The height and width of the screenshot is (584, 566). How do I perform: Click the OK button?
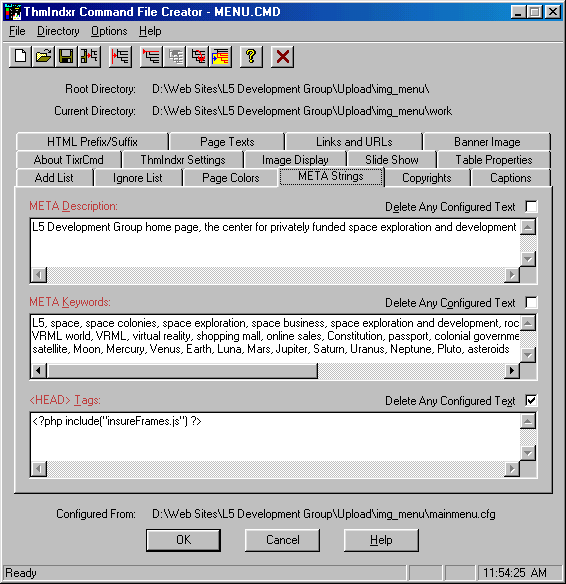pyautogui.click(x=184, y=540)
